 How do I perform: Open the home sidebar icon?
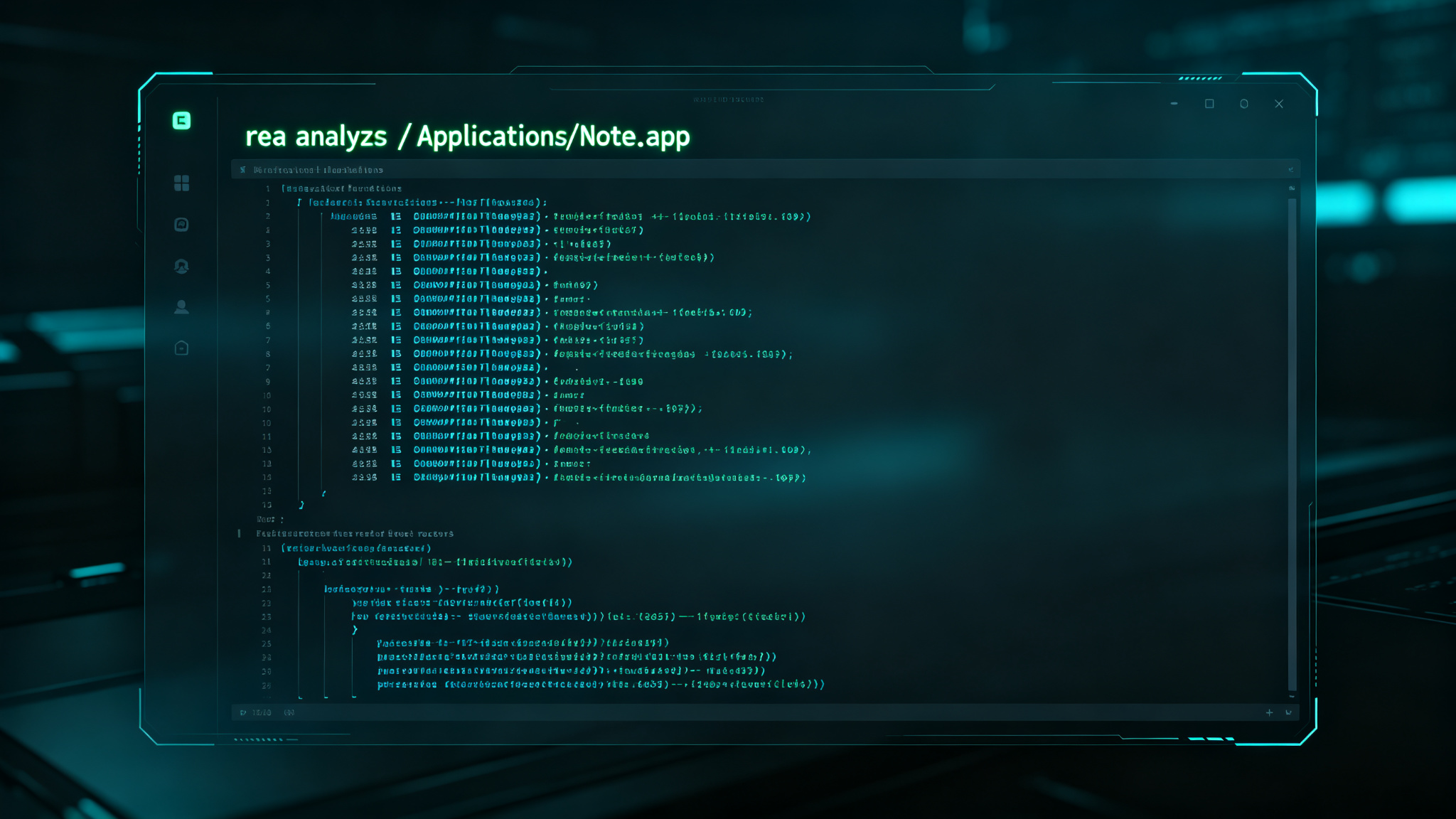pos(181,348)
